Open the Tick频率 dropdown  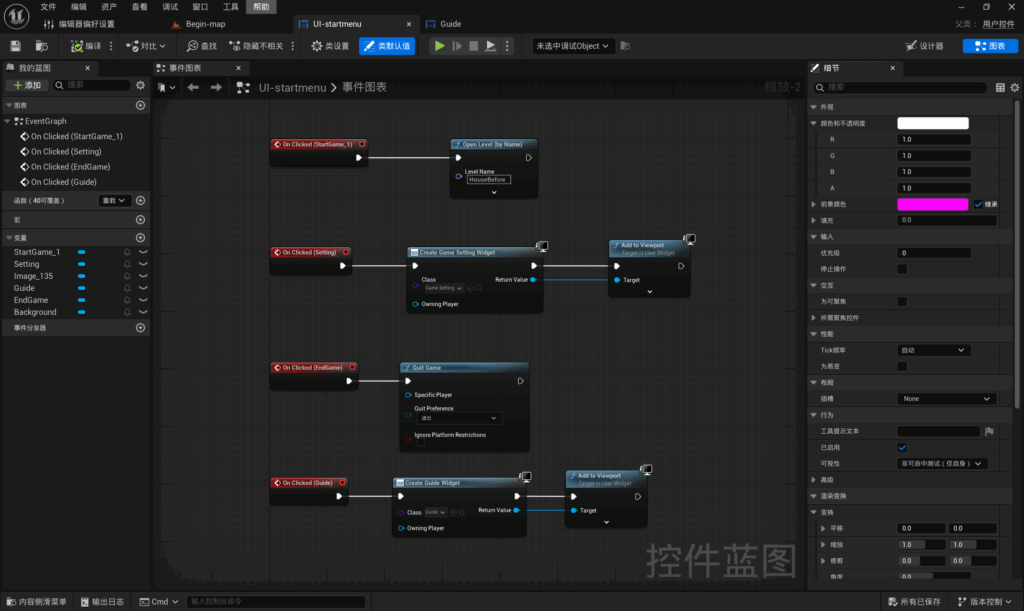[x=933, y=350]
